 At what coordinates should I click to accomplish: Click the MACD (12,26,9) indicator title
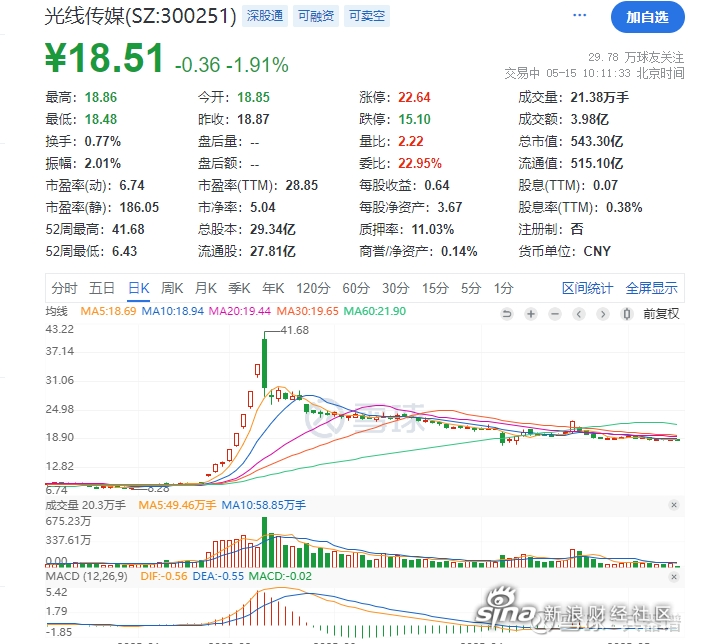click(x=86, y=576)
